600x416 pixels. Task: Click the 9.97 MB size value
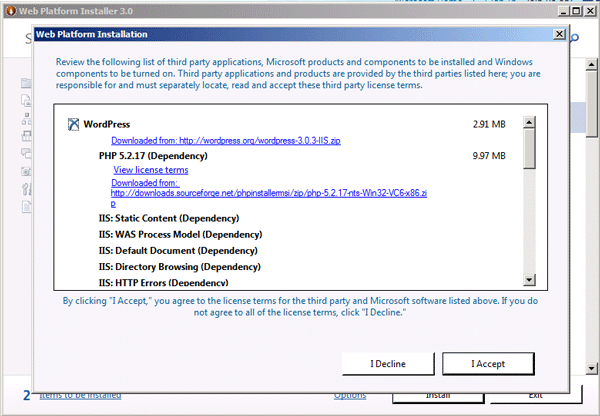coord(489,156)
